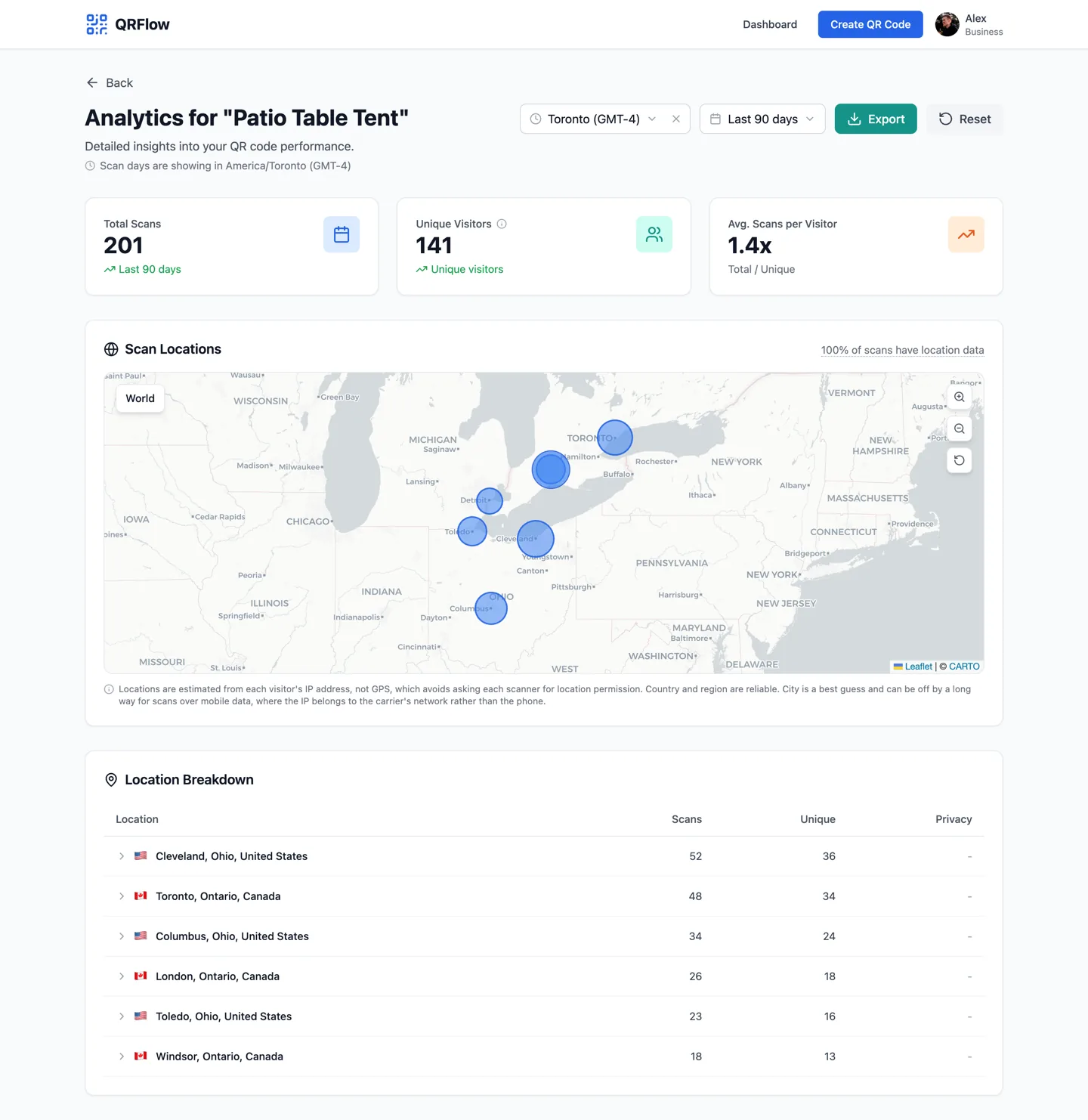
Task: Click the Scan Locations globe icon
Action: 111,349
